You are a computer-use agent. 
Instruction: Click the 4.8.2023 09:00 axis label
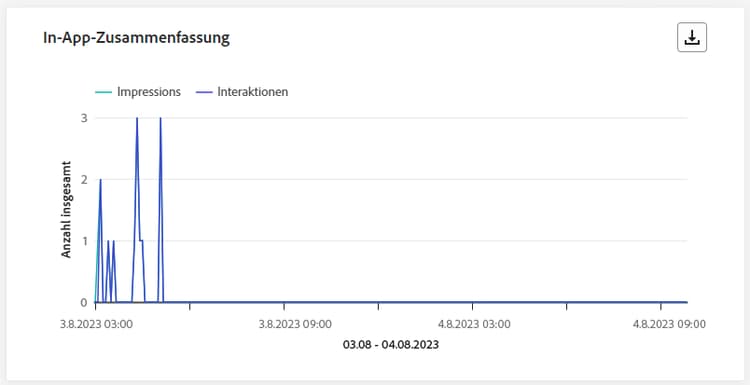pos(669,324)
